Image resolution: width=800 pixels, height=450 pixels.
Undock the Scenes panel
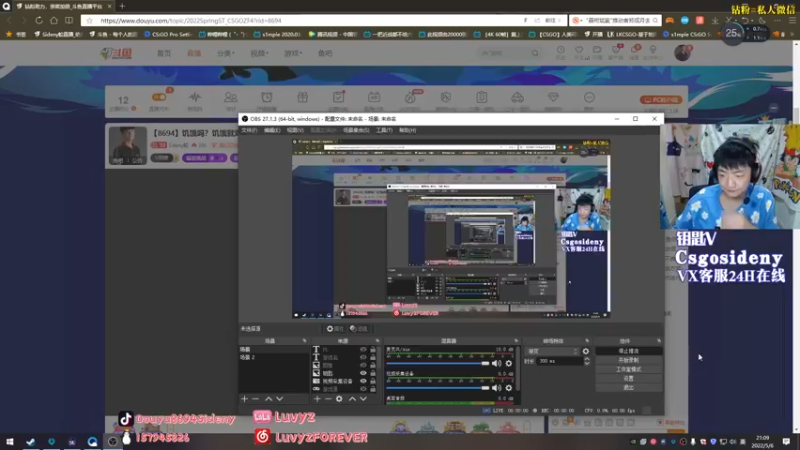(x=305, y=341)
